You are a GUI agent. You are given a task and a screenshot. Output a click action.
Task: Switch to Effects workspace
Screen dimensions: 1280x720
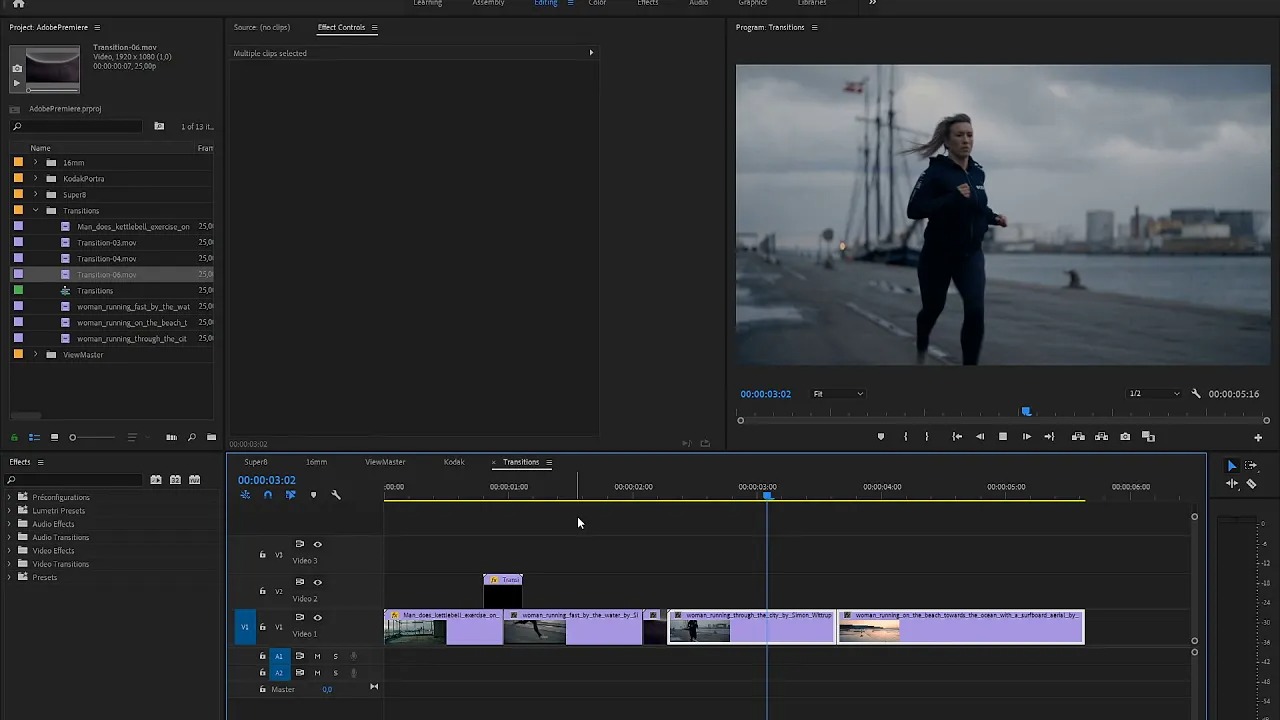click(648, 3)
